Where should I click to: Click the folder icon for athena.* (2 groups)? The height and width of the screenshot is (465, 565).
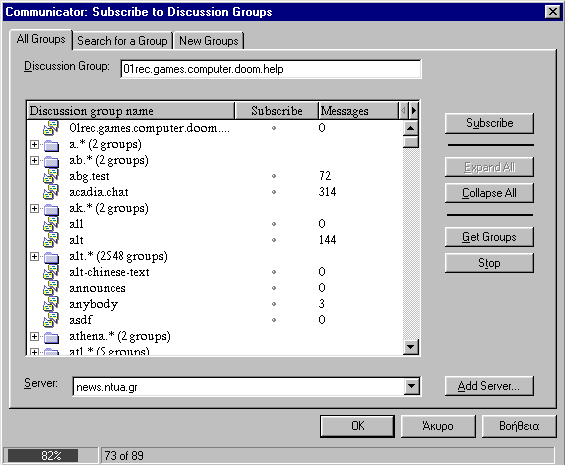[x=52, y=337]
